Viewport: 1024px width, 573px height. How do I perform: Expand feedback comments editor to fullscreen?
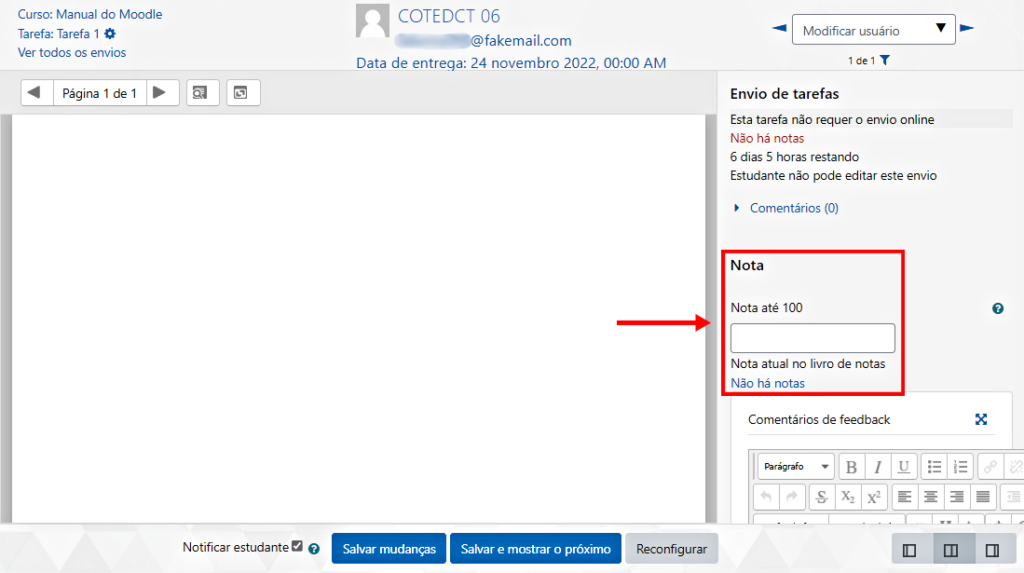coord(981,419)
